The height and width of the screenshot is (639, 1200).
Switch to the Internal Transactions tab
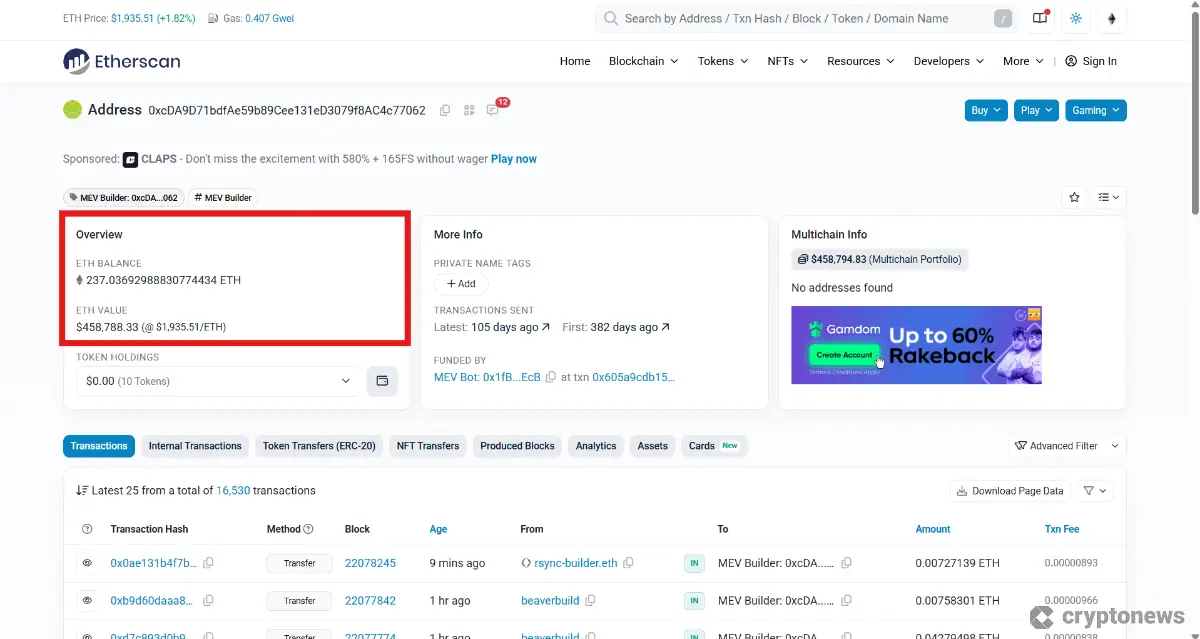pyautogui.click(x=194, y=446)
